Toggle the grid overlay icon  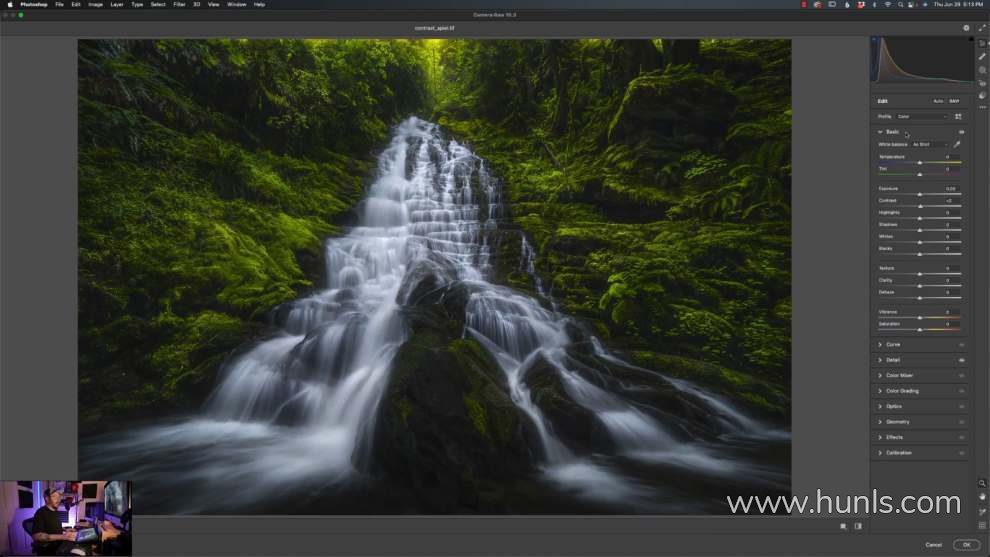pyautogui.click(x=982, y=525)
